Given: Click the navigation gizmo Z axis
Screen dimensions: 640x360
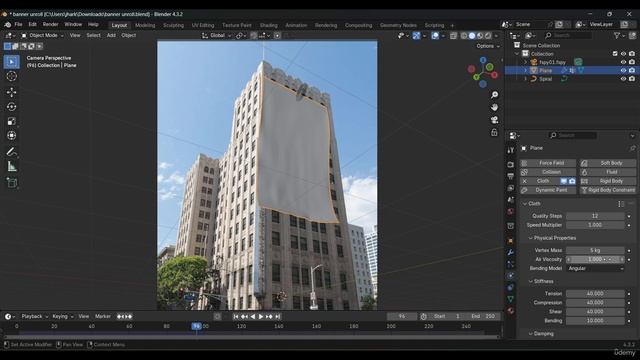Looking at the screenshot, I should coord(483,60).
